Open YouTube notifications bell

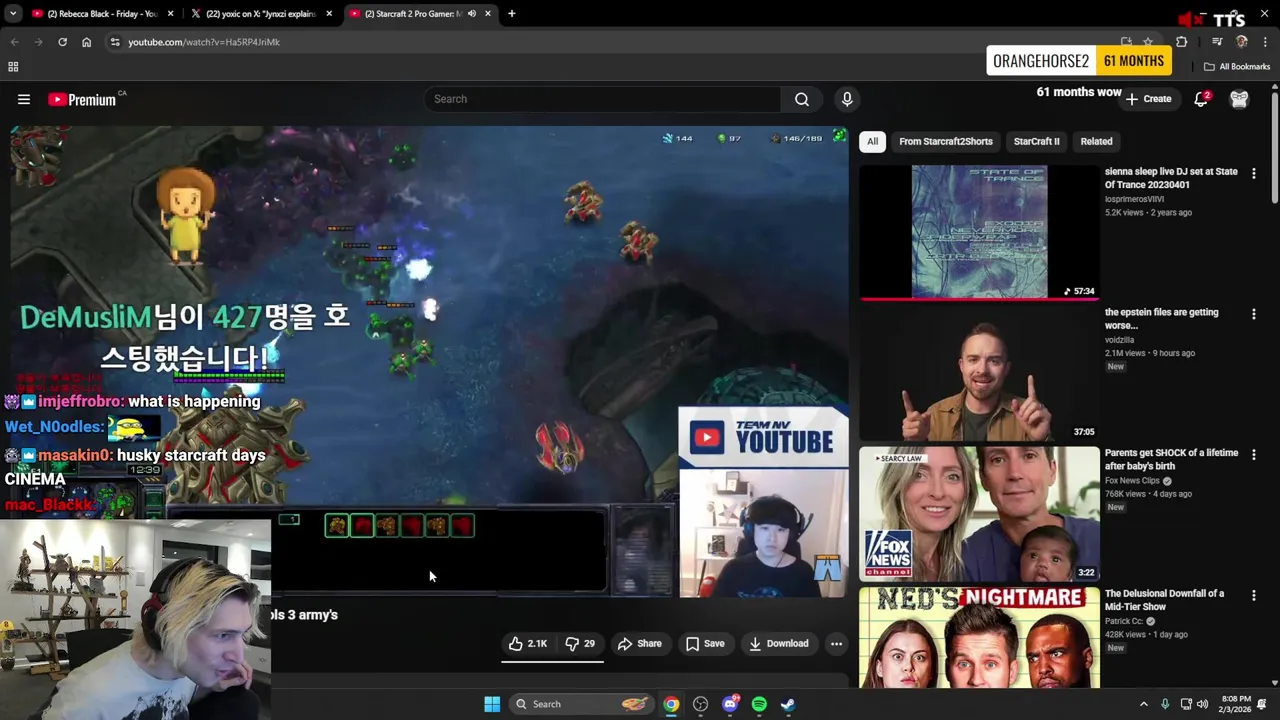pyautogui.click(x=1201, y=99)
